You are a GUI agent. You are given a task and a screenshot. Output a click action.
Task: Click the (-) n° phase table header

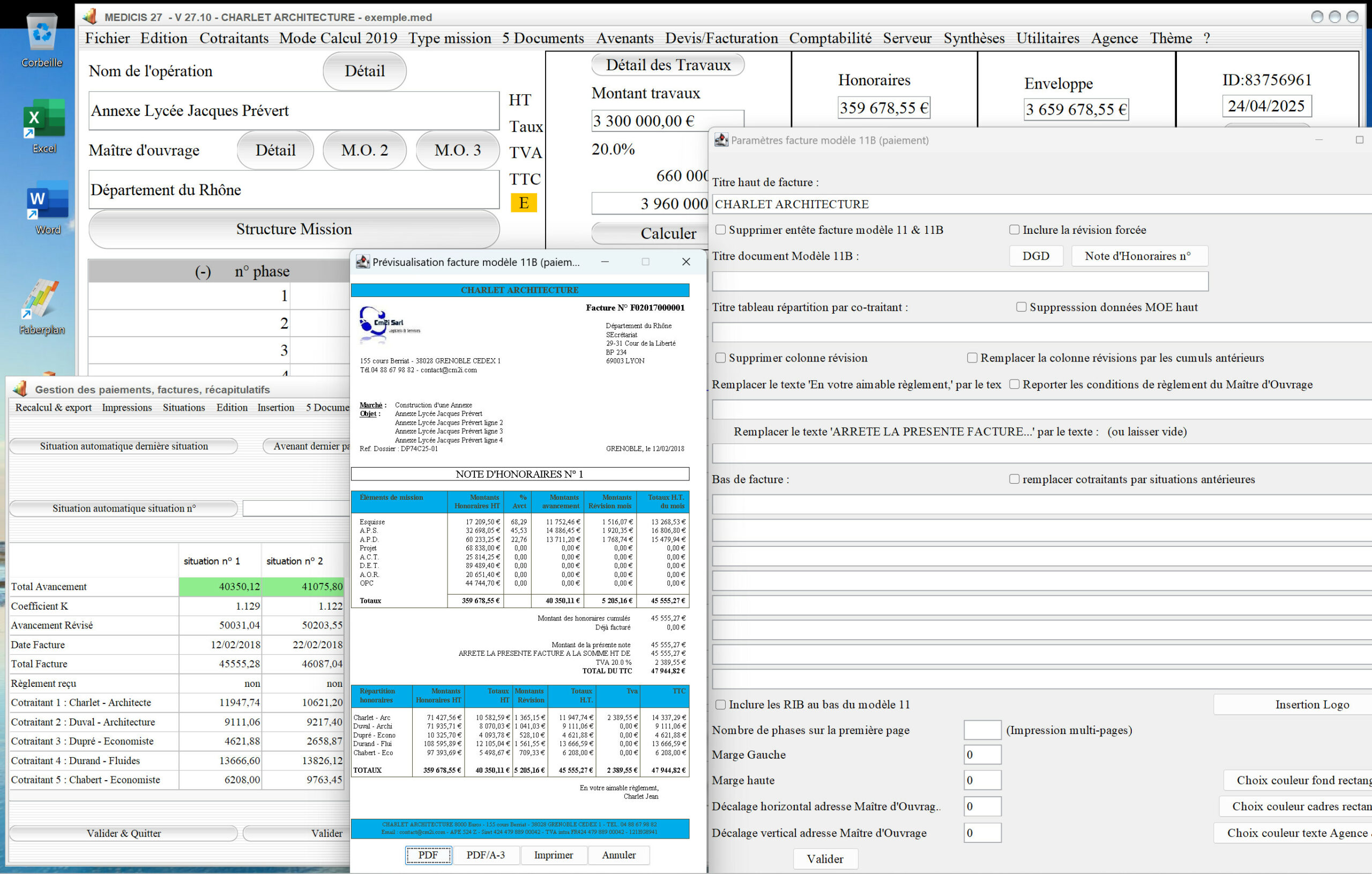click(x=219, y=271)
